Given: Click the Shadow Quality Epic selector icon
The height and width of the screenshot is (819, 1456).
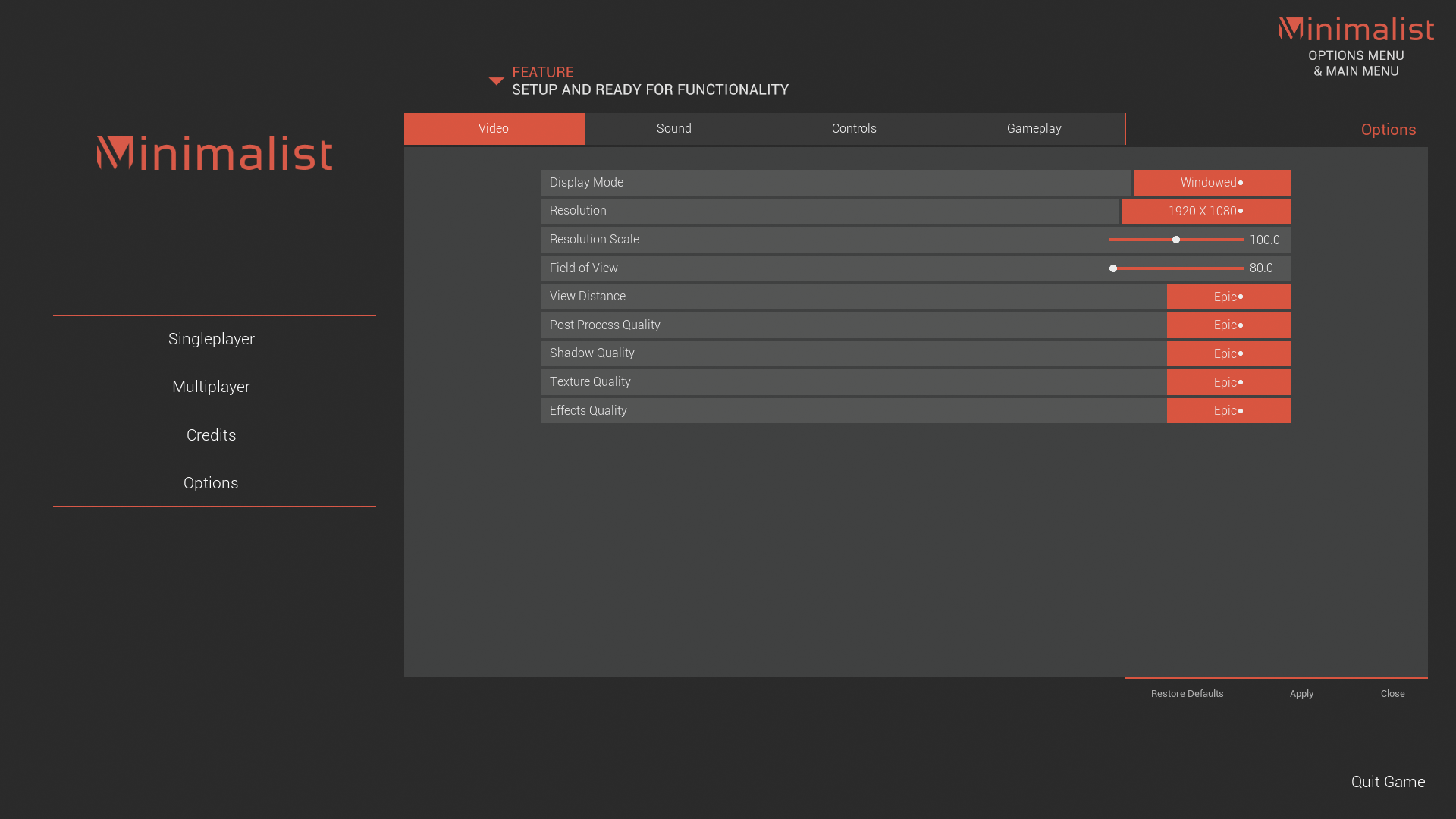Looking at the screenshot, I should [x=1241, y=353].
